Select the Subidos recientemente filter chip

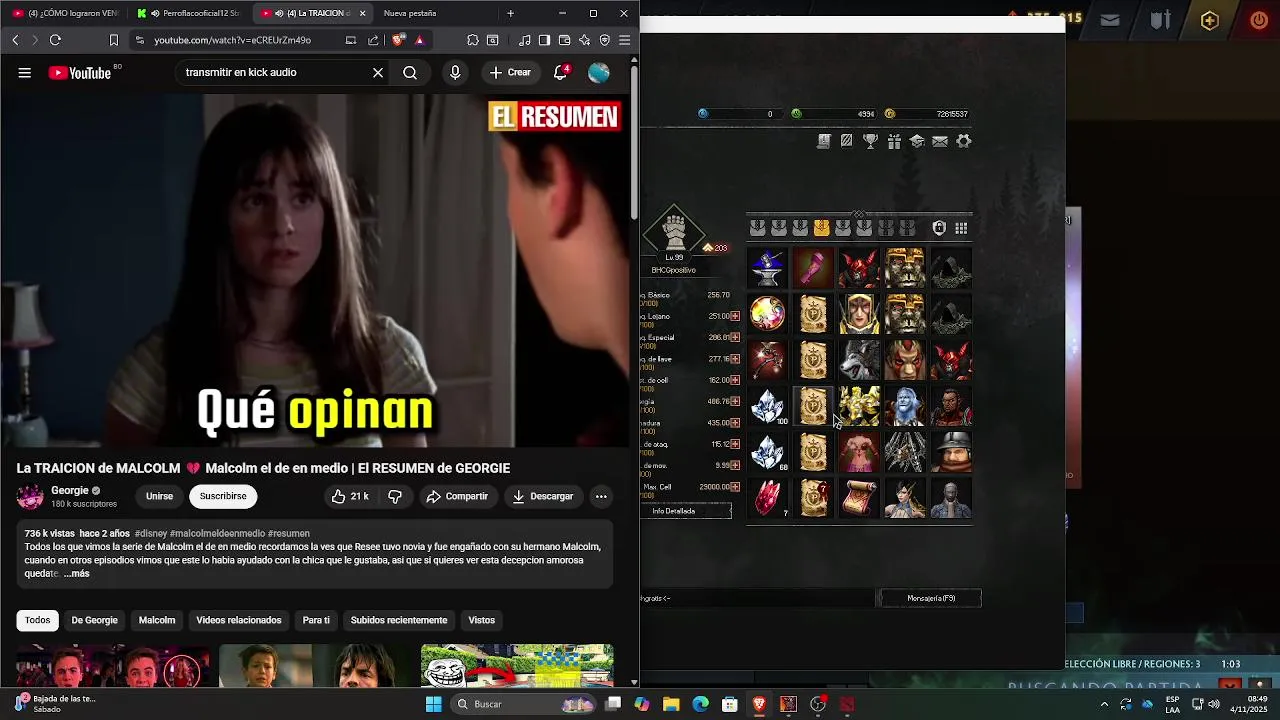[399, 620]
